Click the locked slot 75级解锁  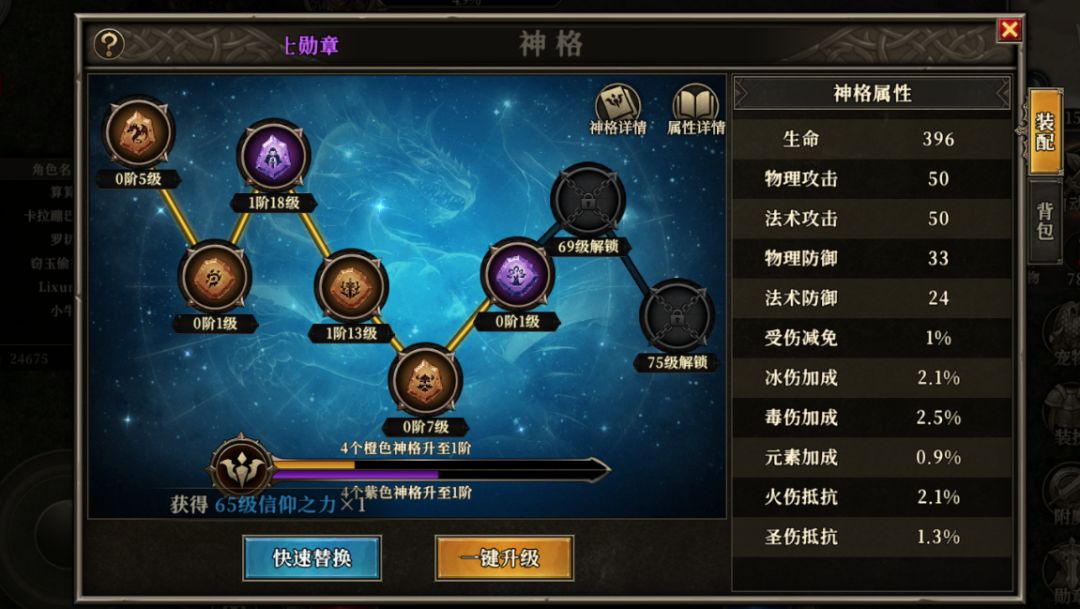click(677, 316)
